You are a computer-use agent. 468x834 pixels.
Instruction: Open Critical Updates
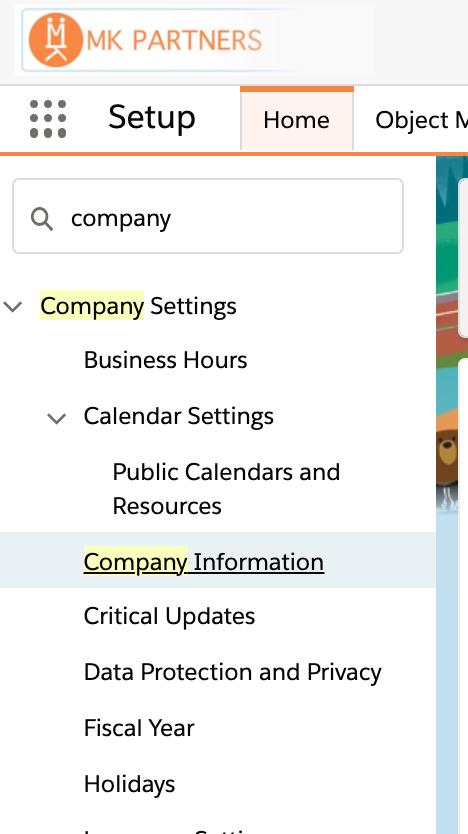(x=169, y=616)
